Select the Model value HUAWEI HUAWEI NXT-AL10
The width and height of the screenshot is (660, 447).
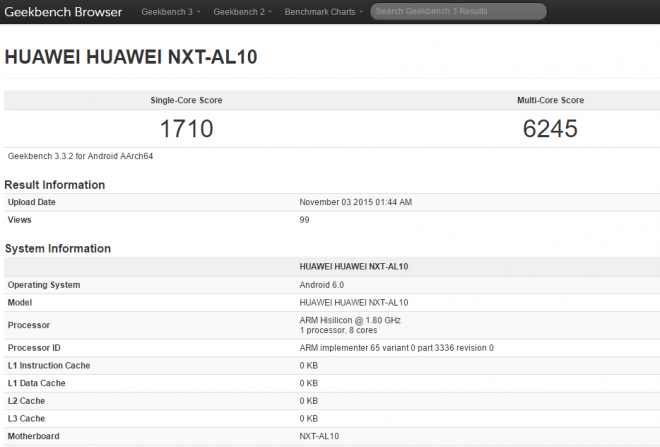pyautogui.click(x=354, y=303)
